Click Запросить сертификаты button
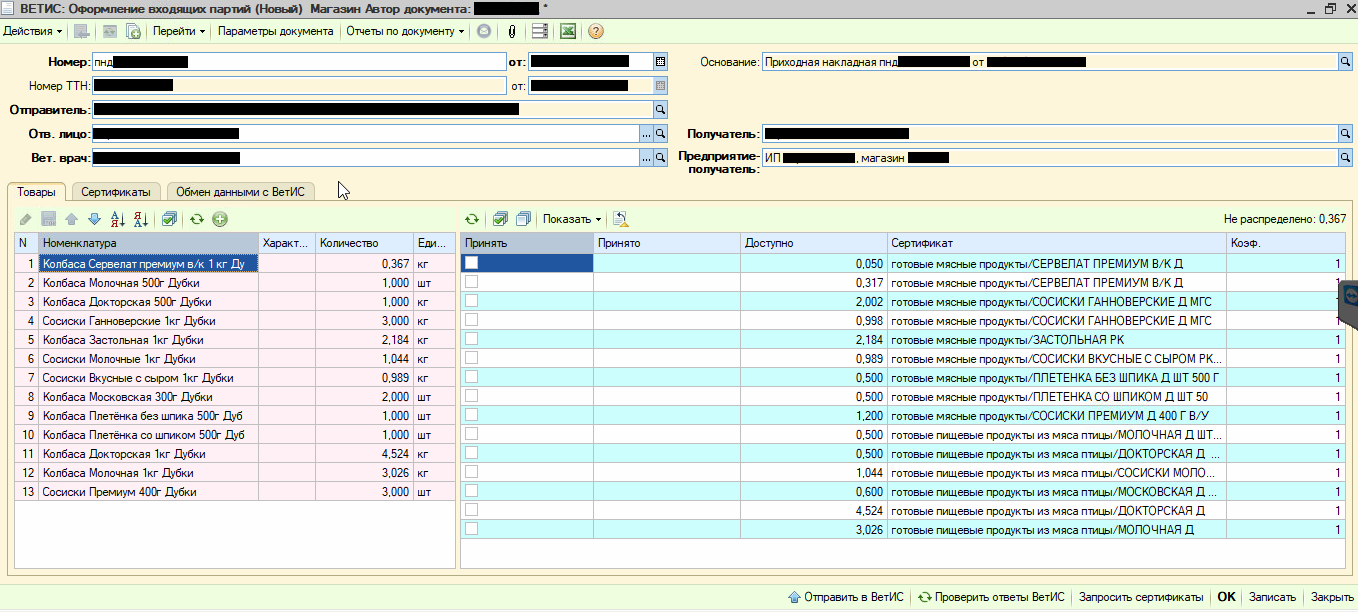 [1141, 597]
